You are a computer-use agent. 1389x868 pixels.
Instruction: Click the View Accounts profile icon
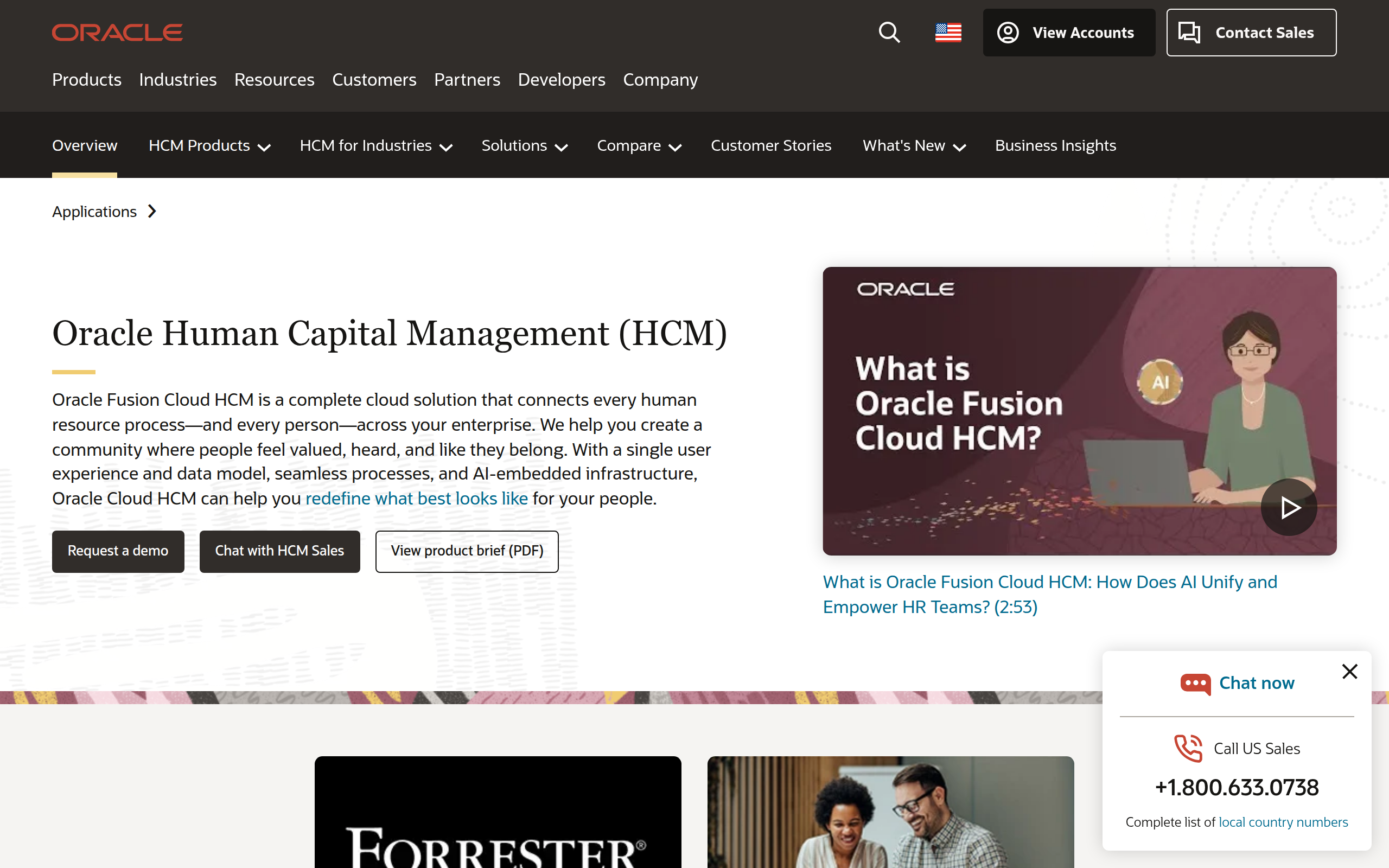tap(1009, 32)
